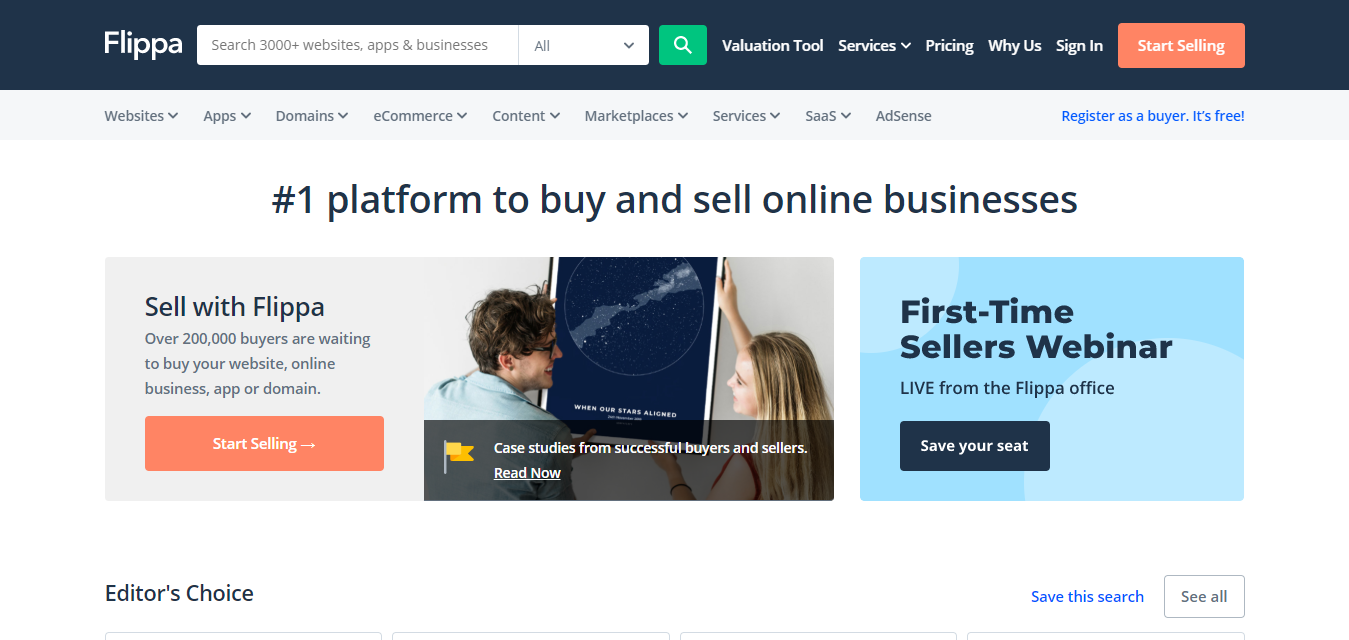Click the Save your seat button
The height and width of the screenshot is (640, 1349).
point(974,446)
